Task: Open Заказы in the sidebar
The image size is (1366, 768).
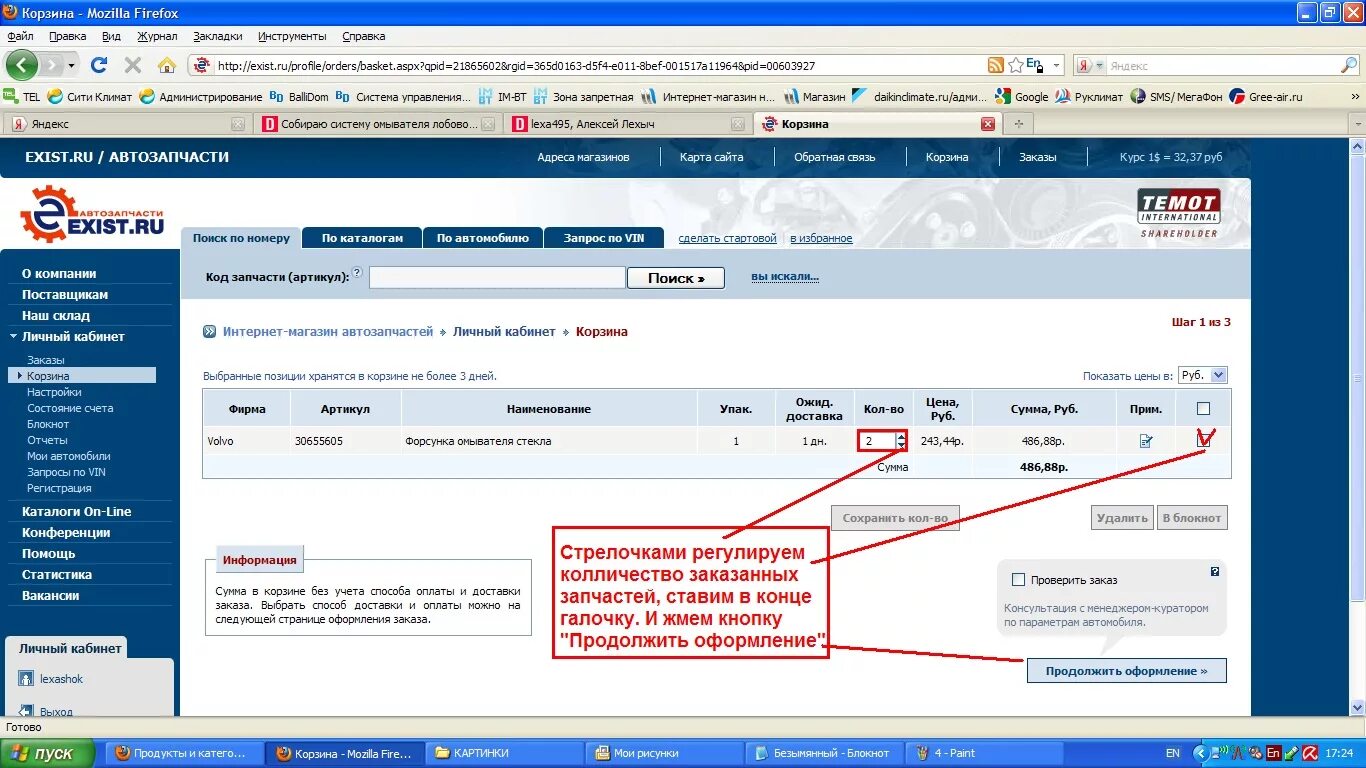Action: (46, 360)
